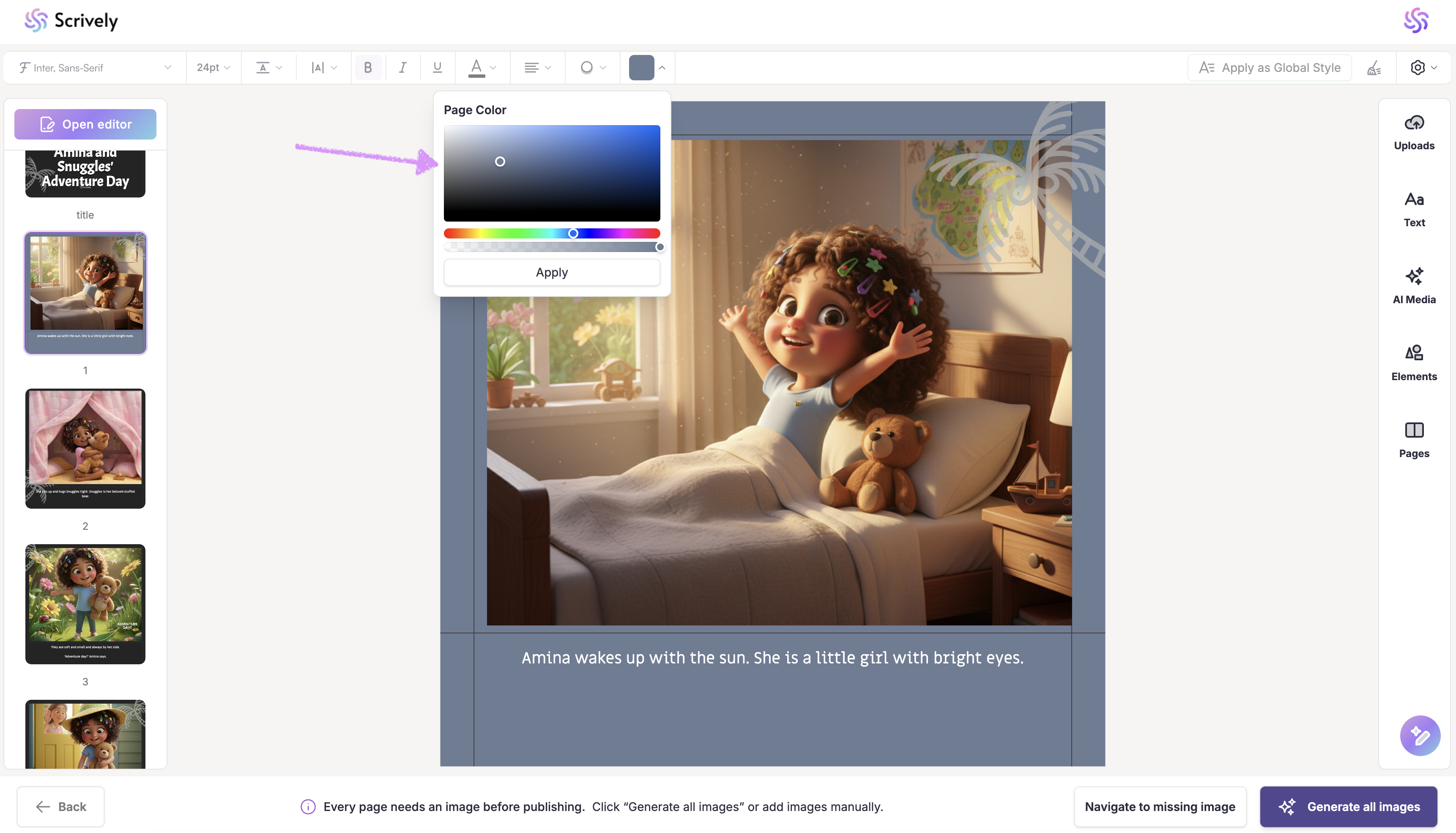Toggle bold formatting
The image size is (1456, 833).
click(368, 68)
